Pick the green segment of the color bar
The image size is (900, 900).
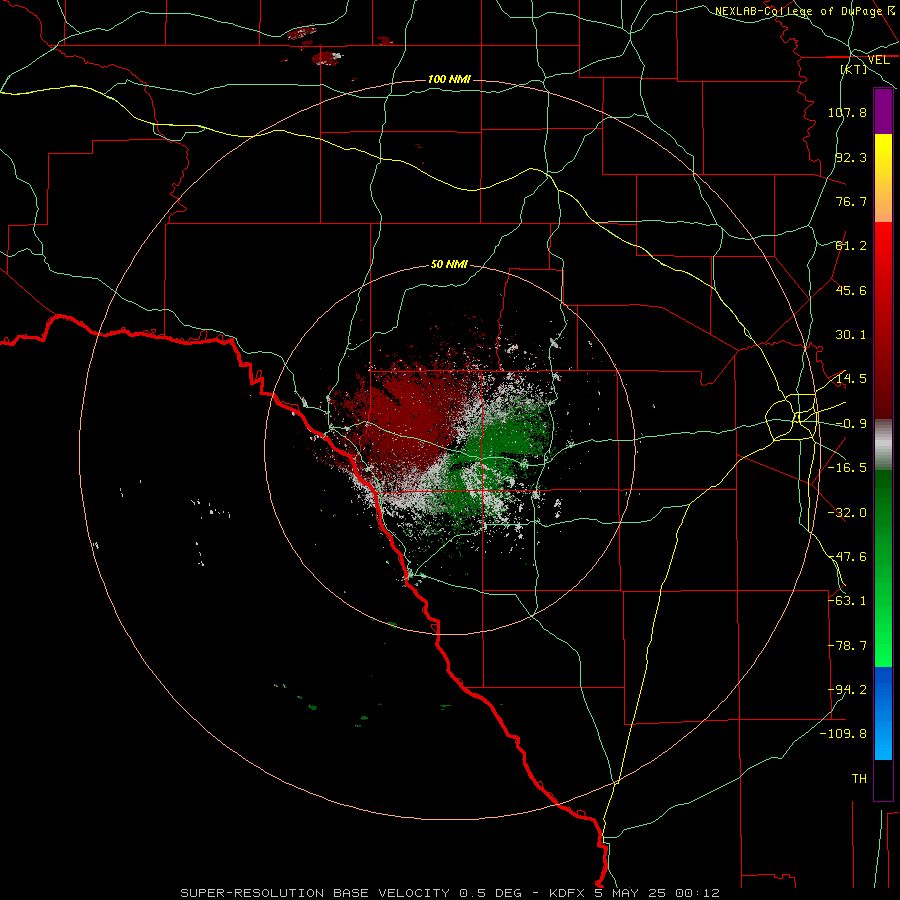tap(883, 568)
